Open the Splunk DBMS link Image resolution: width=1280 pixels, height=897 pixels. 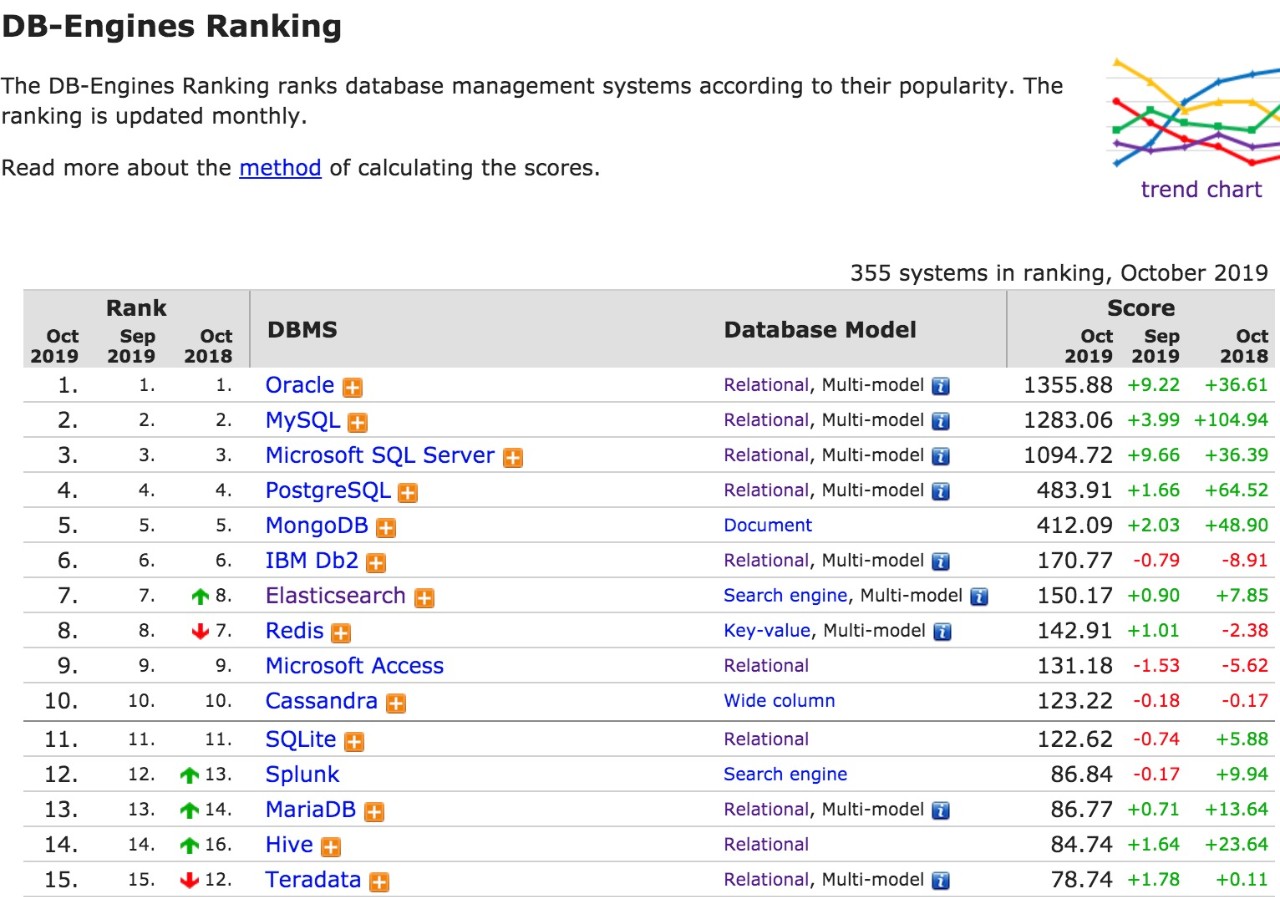(302, 775)
